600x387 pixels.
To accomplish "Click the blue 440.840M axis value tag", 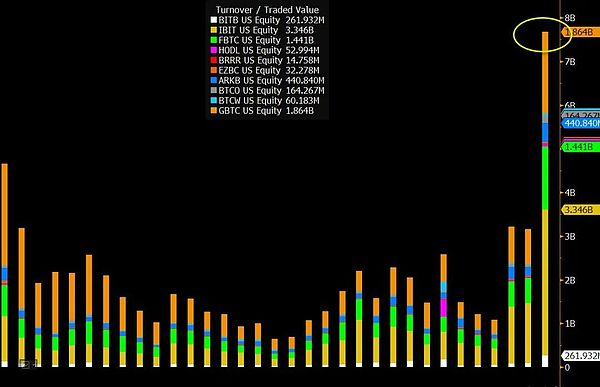I will 580,123.
